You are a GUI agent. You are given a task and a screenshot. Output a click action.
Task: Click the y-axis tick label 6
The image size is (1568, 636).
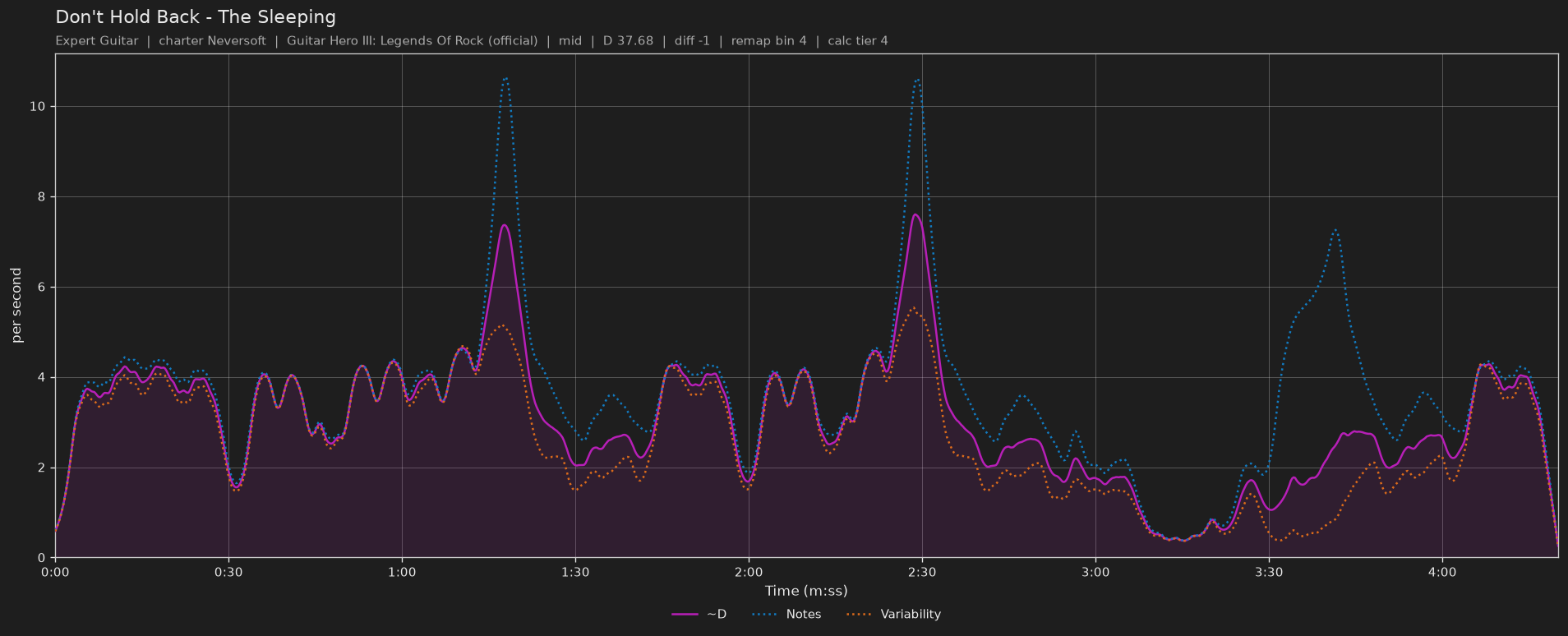click(42, 288)
